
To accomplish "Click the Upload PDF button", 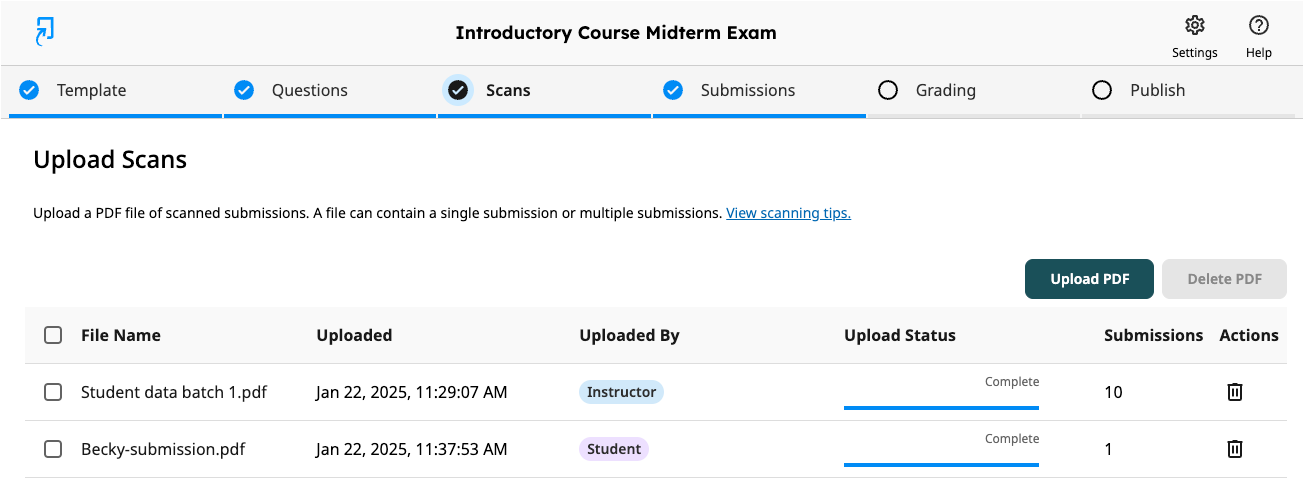I will click(1090, 279).
